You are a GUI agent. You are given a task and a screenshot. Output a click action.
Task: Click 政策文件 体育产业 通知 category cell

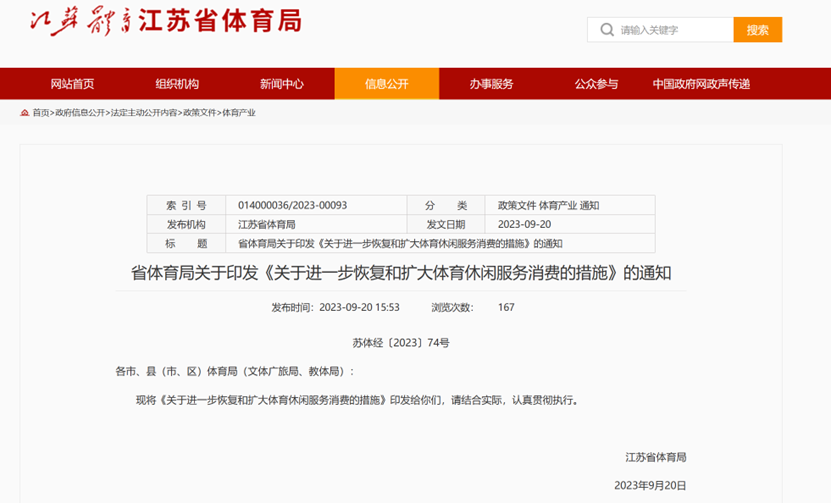pyautogui.click(x=549, y=205)
